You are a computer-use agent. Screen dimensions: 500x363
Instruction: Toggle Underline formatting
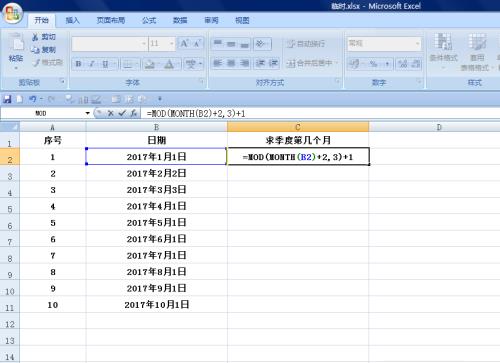[x=105, y=64]
